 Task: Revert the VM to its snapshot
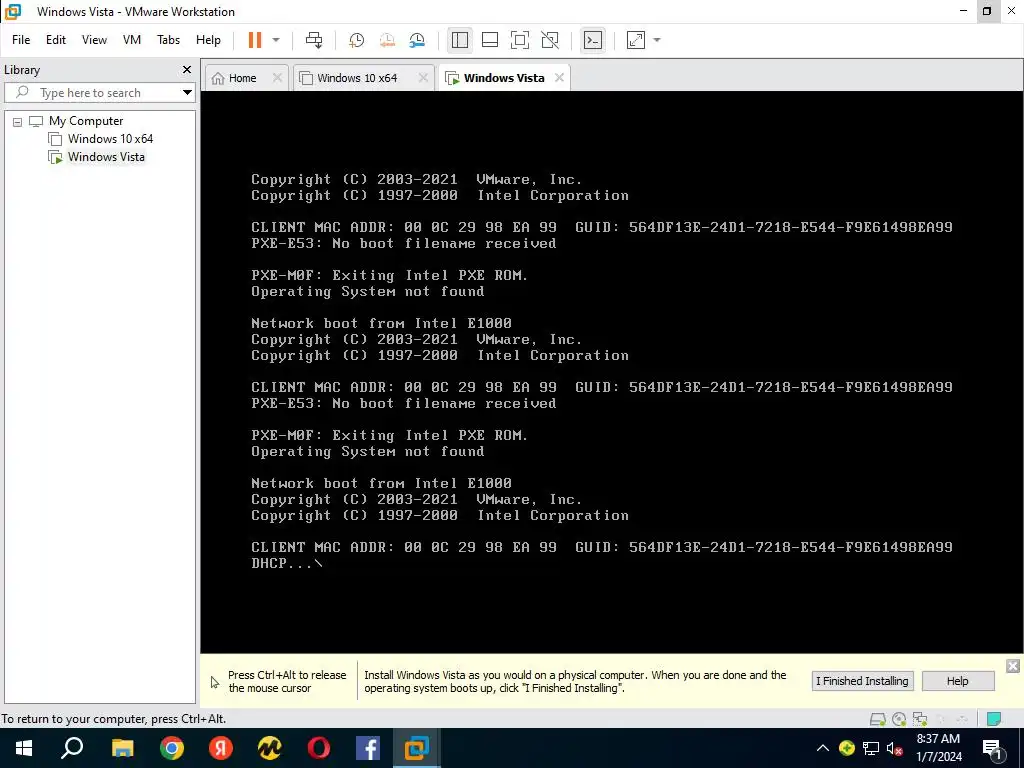pos(387,40)
